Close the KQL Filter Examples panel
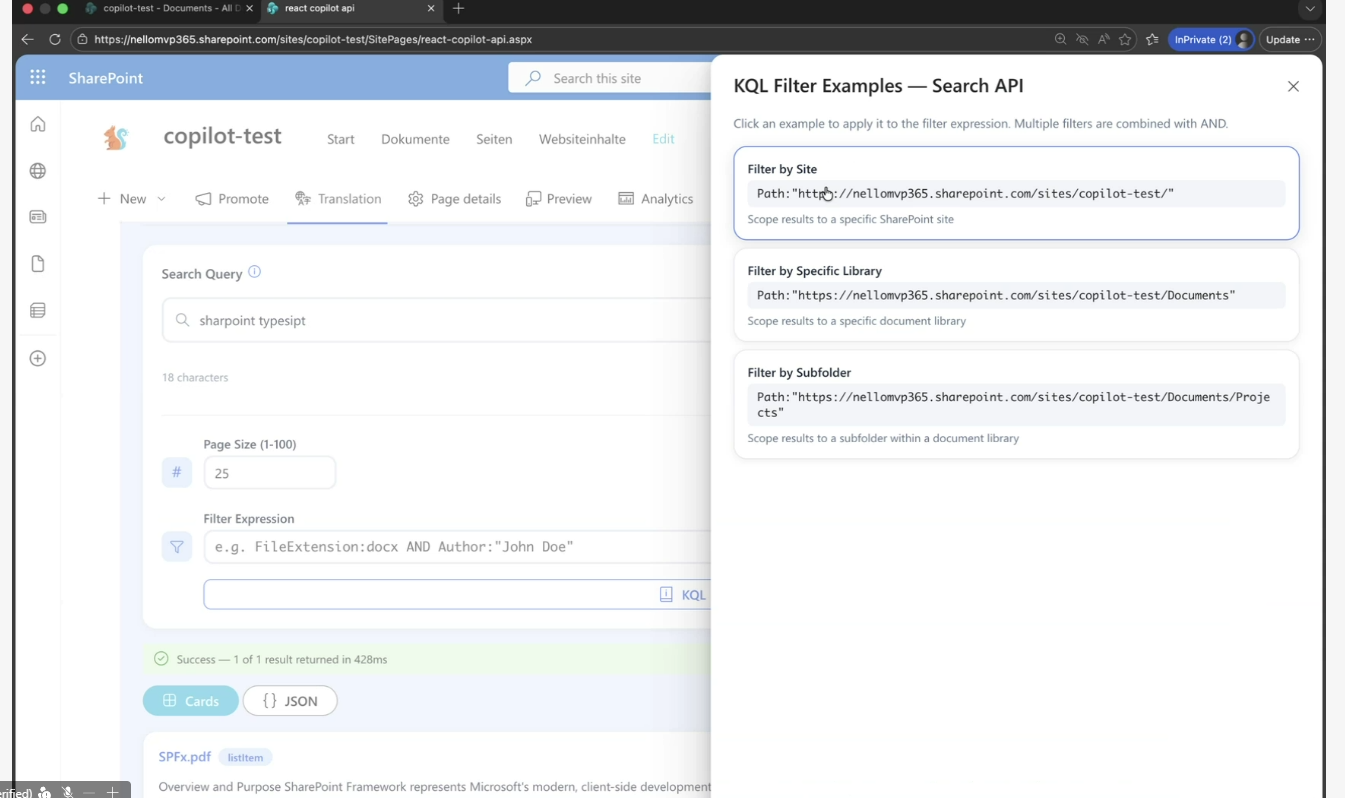1345x798 pixels. (x=1293, y=87)
